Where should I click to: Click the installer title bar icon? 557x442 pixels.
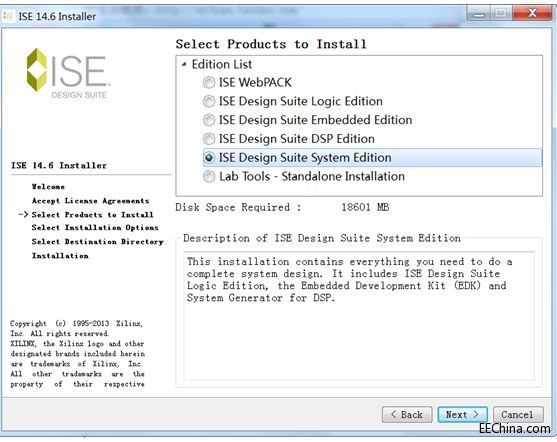[9, 16]
